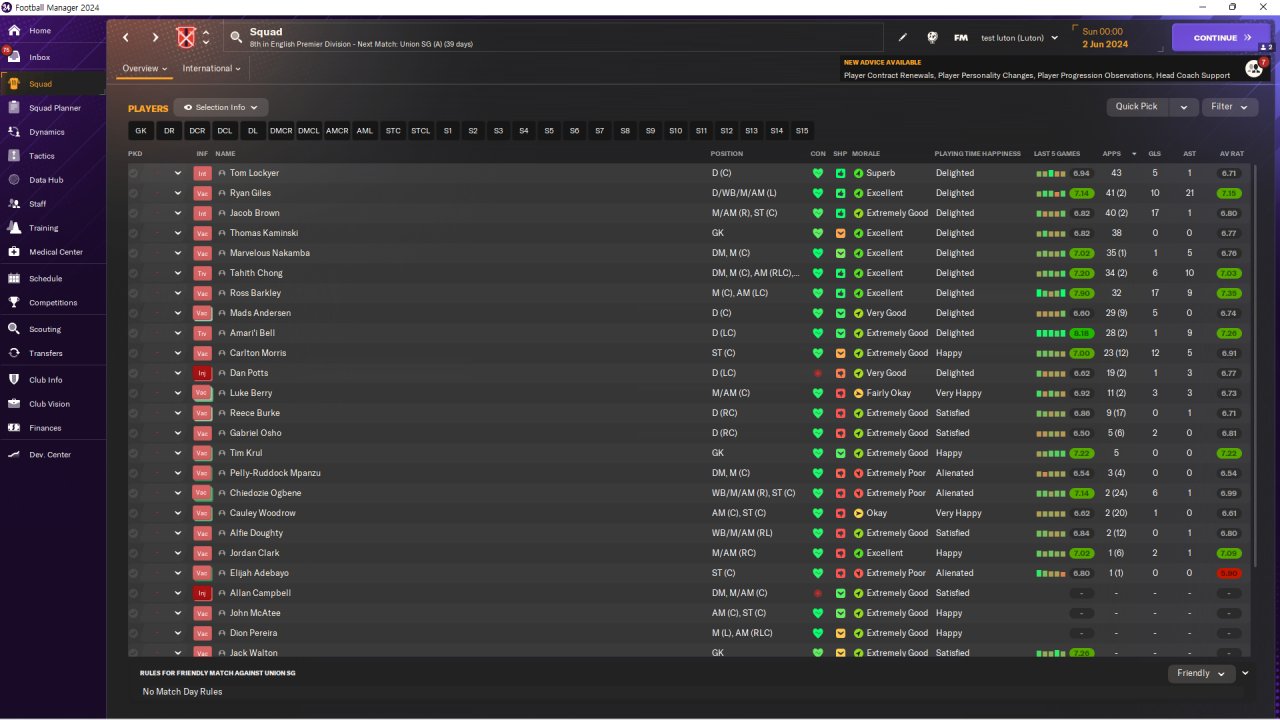
Task: Open the test luton manager dropdown
Action: 1019,38
